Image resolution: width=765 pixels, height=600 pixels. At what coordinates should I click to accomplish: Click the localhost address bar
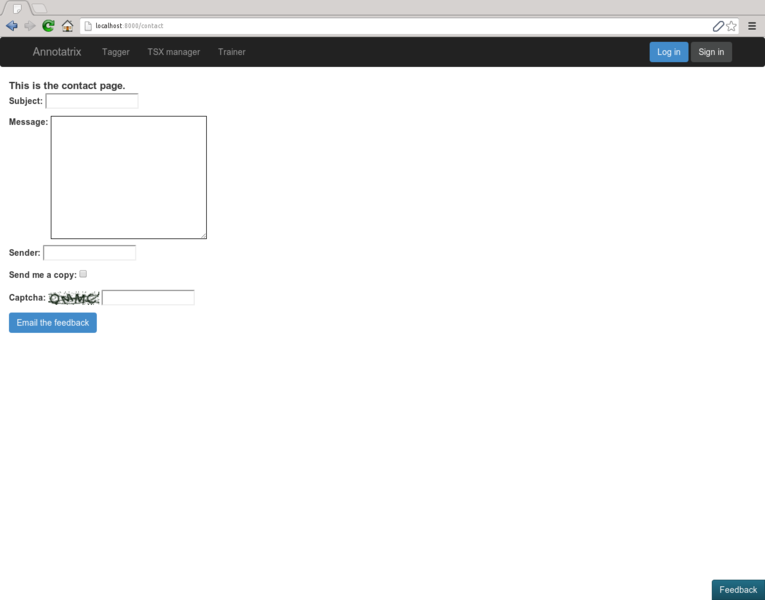tap(400, 26)
